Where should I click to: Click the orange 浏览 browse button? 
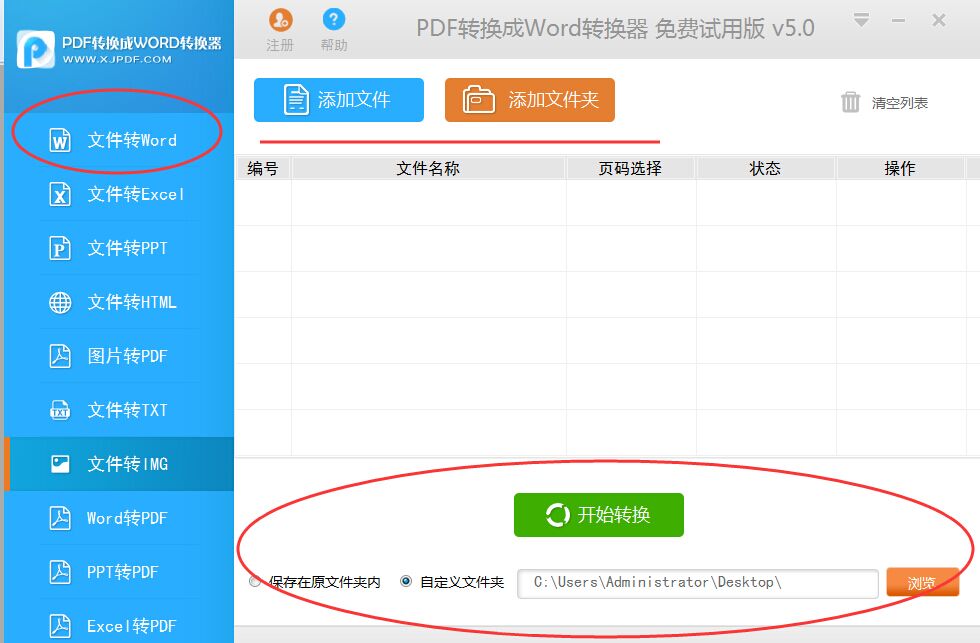[x=922, y=582]
